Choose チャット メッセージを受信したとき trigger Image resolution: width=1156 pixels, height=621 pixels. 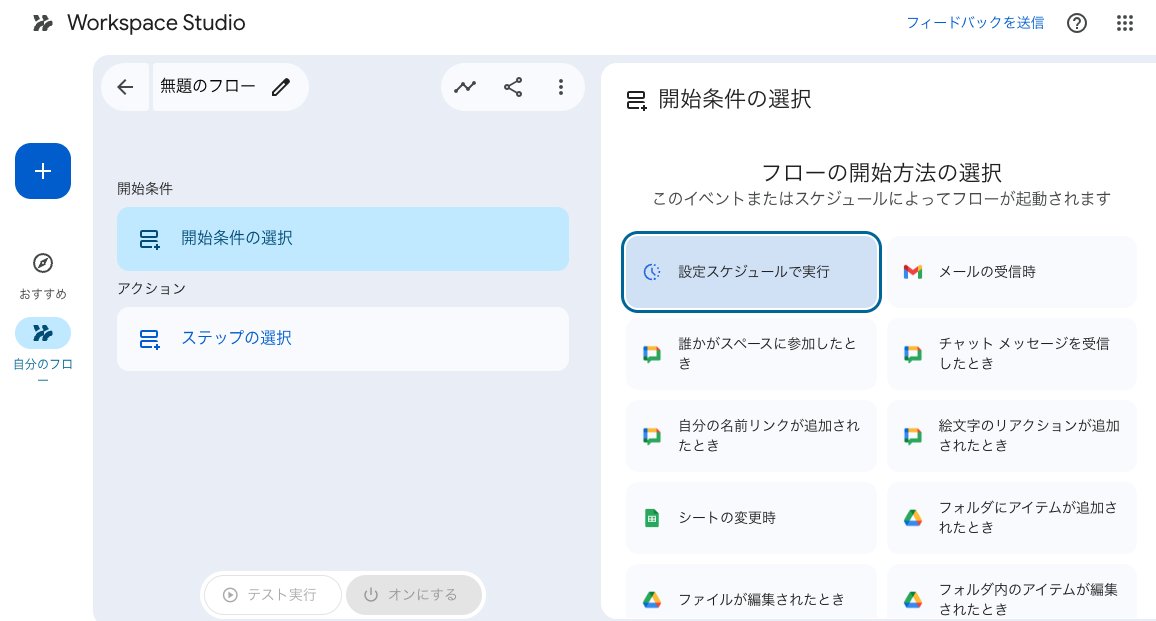1012,354
